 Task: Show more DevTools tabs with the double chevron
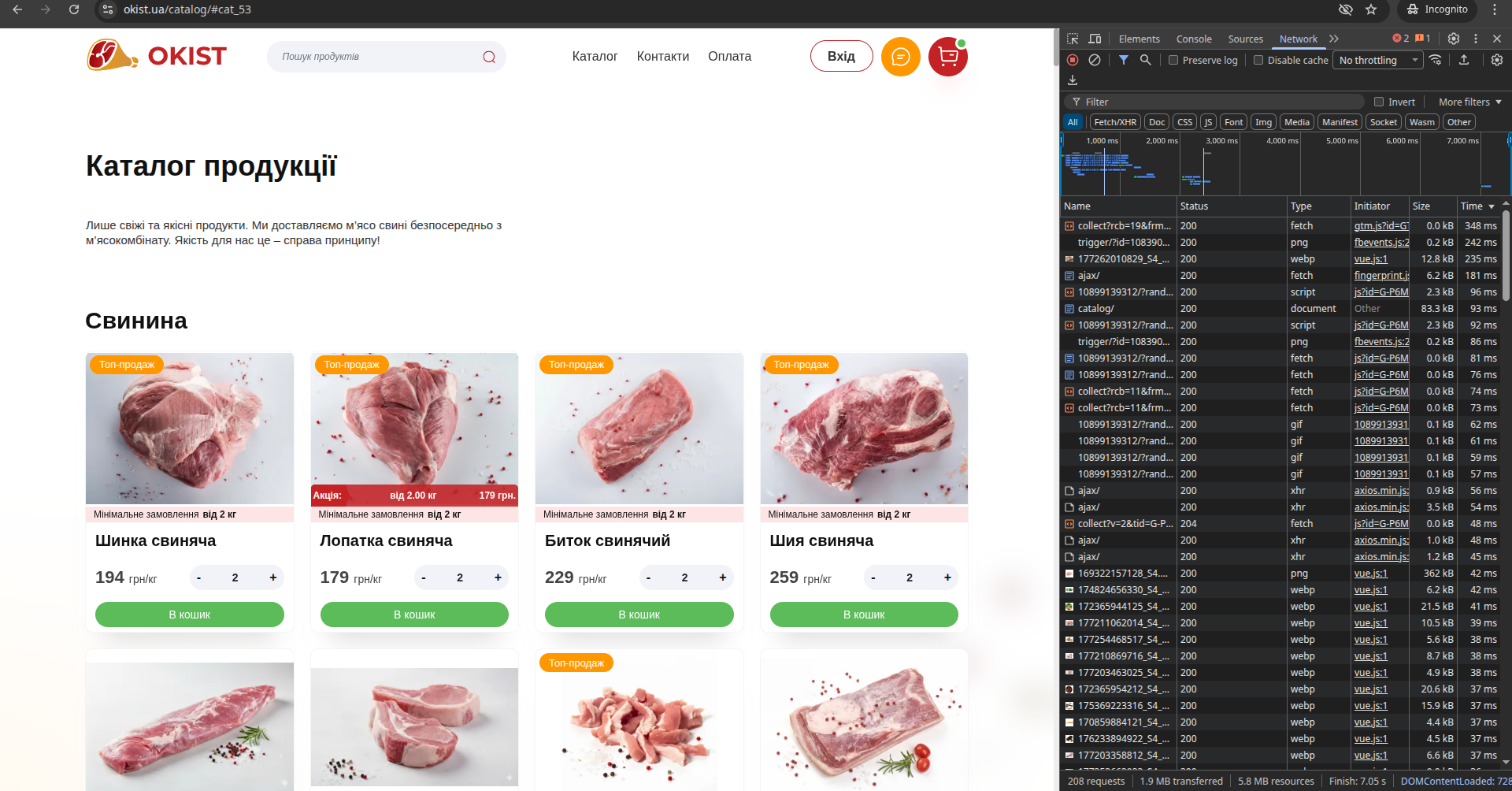1334,39
